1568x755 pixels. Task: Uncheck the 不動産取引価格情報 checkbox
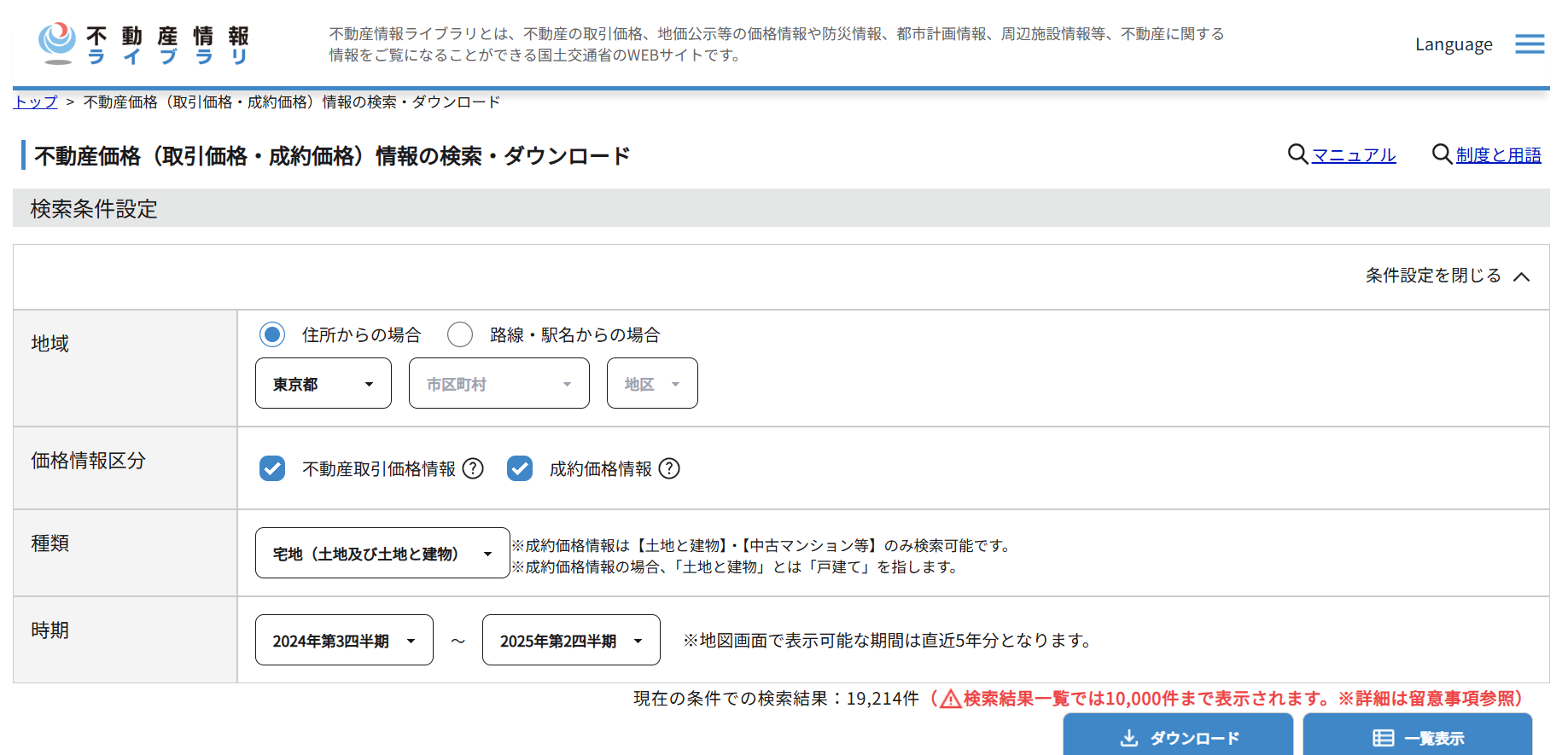coord(272,468)
